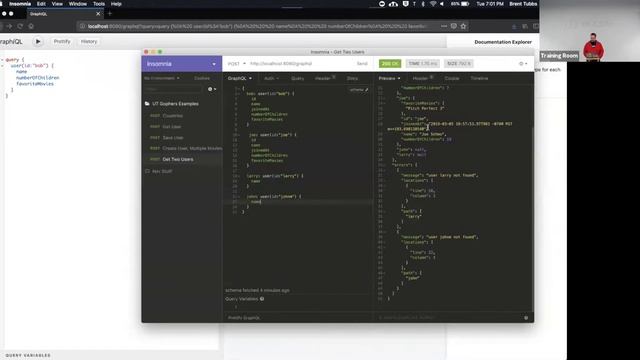Image resolution: width=640 pixels, height=360 pixels.
Task: Open a new browser tab with the plus button
Action: pyautogui.click(x=109, y=13)
